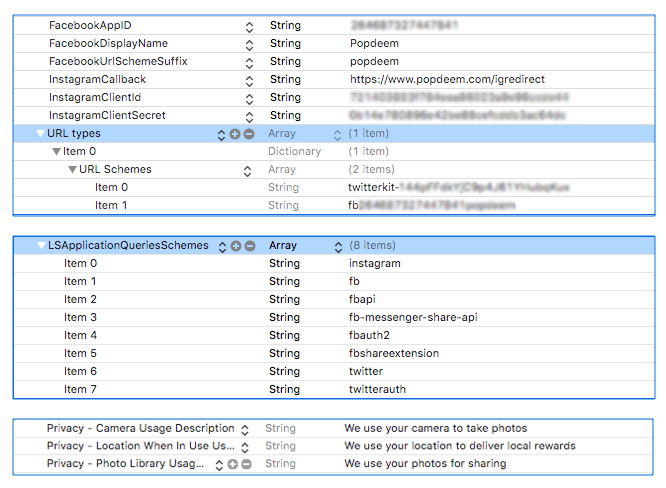Screen dimensions: 666x488
Task: Click the fbauth2 query scheme value
Action: tap(369, 336)
